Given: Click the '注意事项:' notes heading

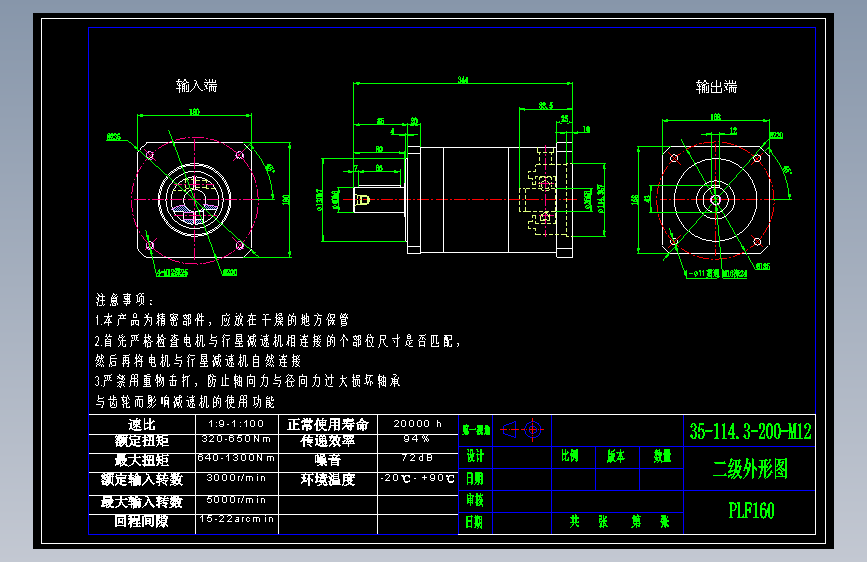Looking at the screenshot, I should click(124, 300).
